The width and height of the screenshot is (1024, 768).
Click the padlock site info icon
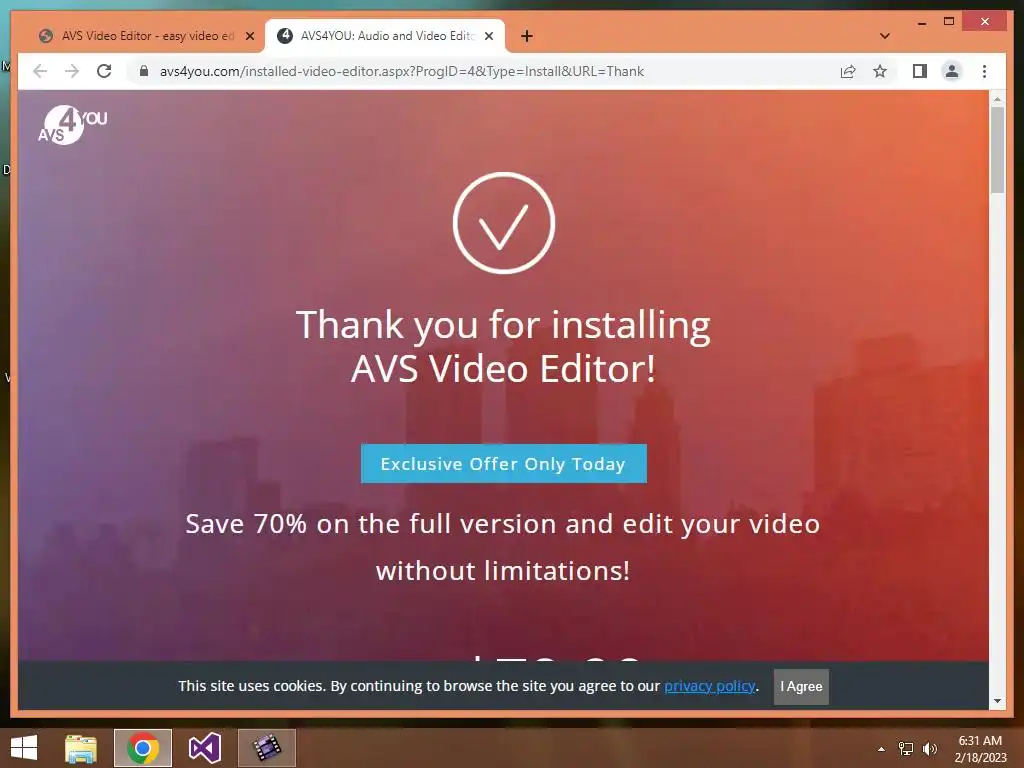tap(144, 71)
